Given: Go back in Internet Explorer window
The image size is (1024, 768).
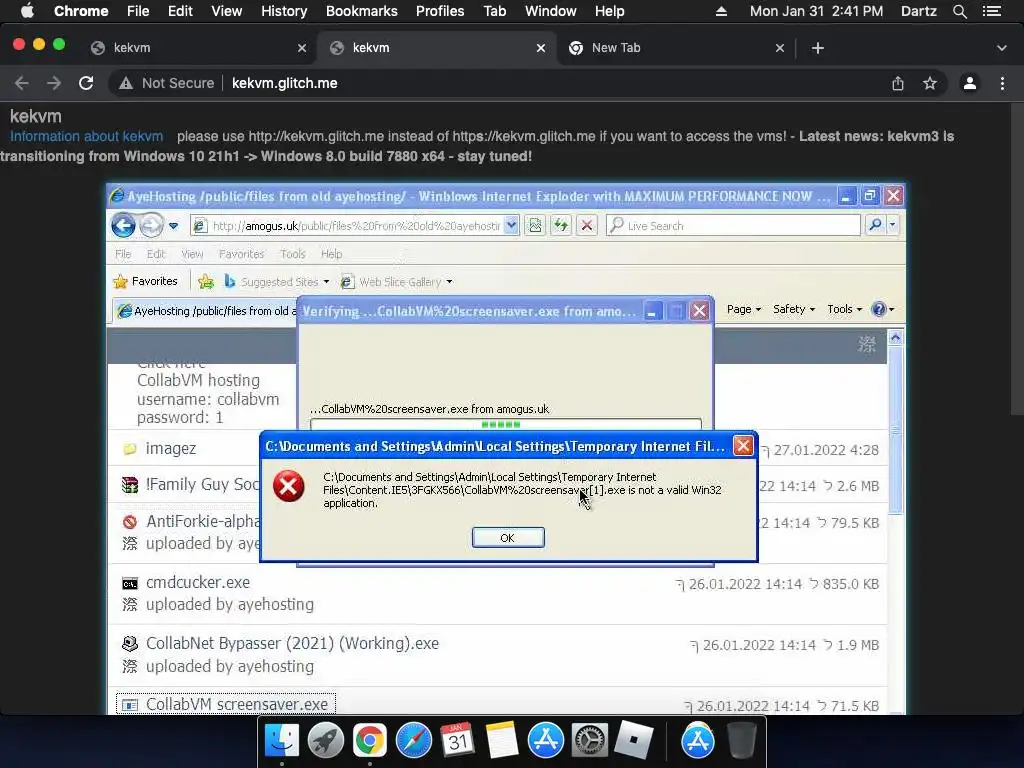Looking at the screenshot, I should 123,226.
